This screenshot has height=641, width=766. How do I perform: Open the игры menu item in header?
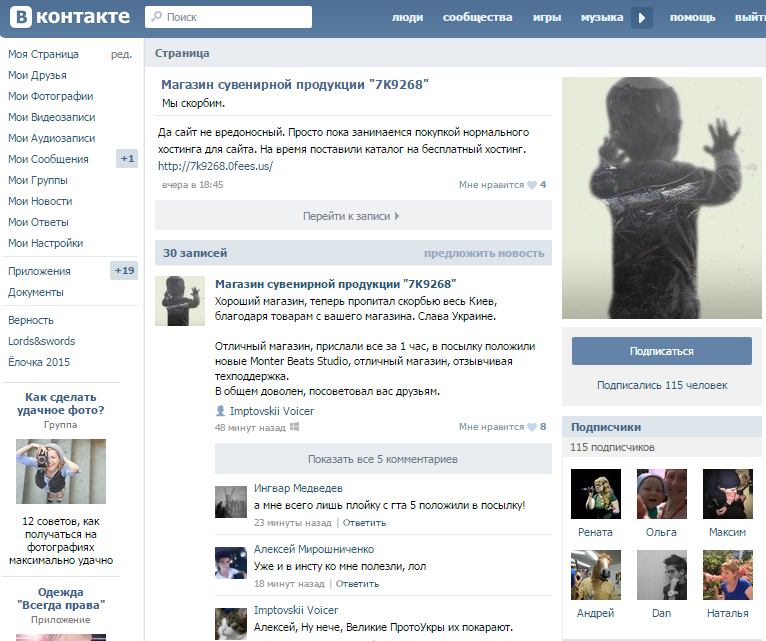click(x=547, y=17)
